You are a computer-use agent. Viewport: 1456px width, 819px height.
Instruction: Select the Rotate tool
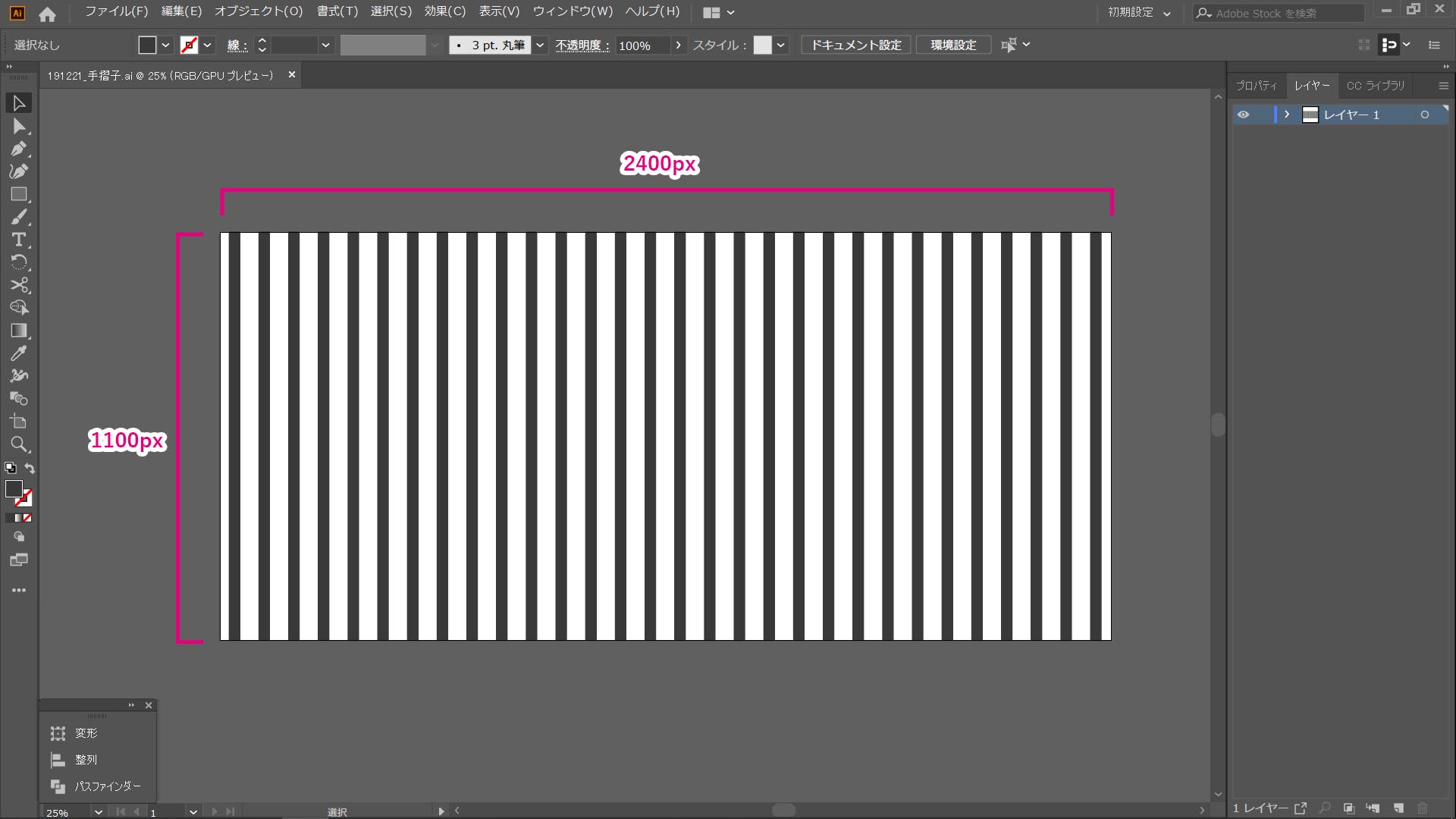[19, 262]
